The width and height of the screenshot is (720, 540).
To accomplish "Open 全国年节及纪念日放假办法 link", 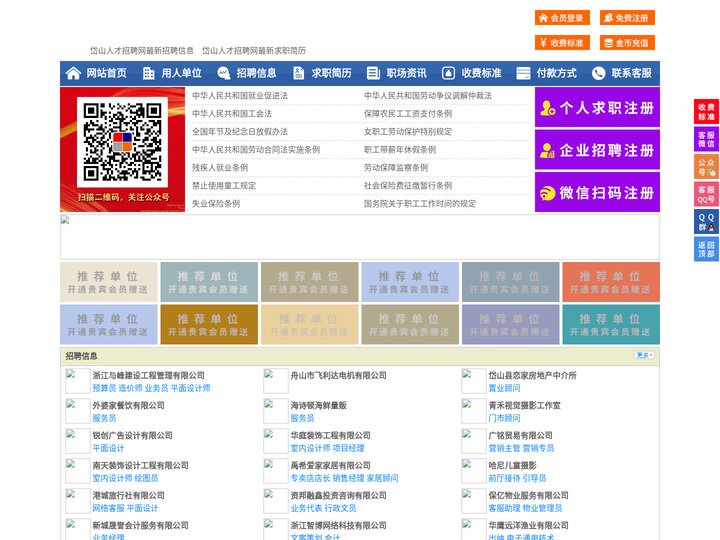I will pyautogui.click(x=240, y=131).
